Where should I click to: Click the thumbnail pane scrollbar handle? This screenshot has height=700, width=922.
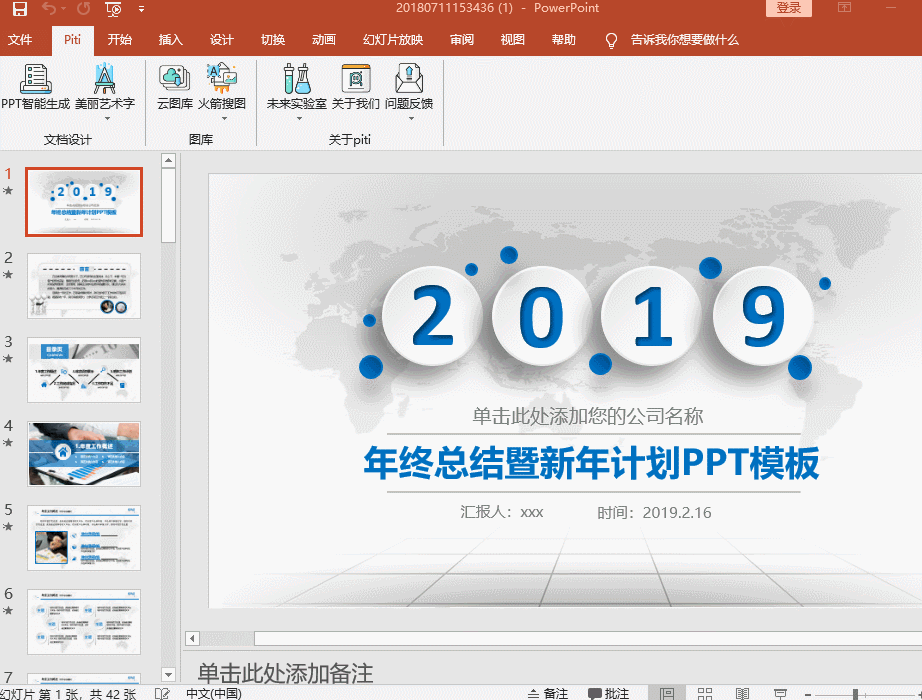(168, 205)
